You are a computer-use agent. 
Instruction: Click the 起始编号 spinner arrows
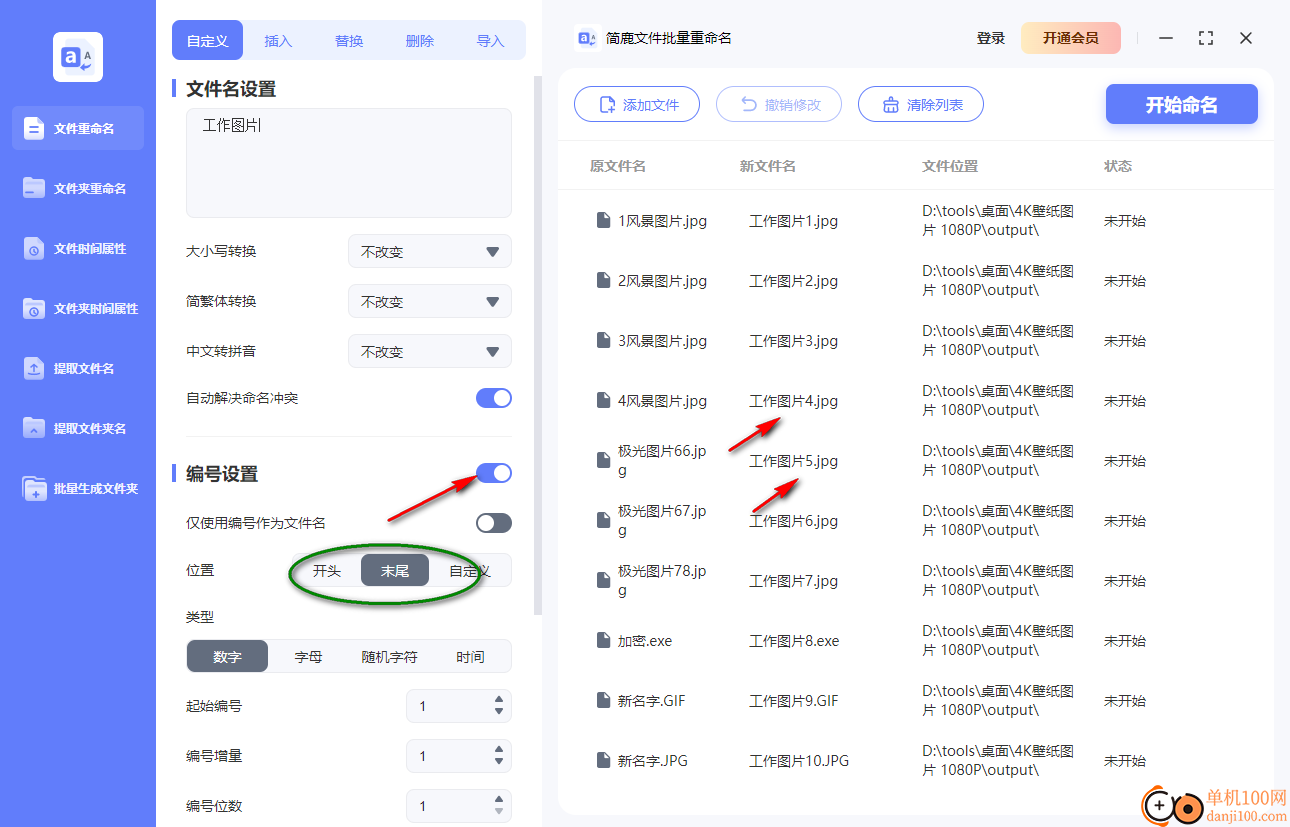click(499, 706)
